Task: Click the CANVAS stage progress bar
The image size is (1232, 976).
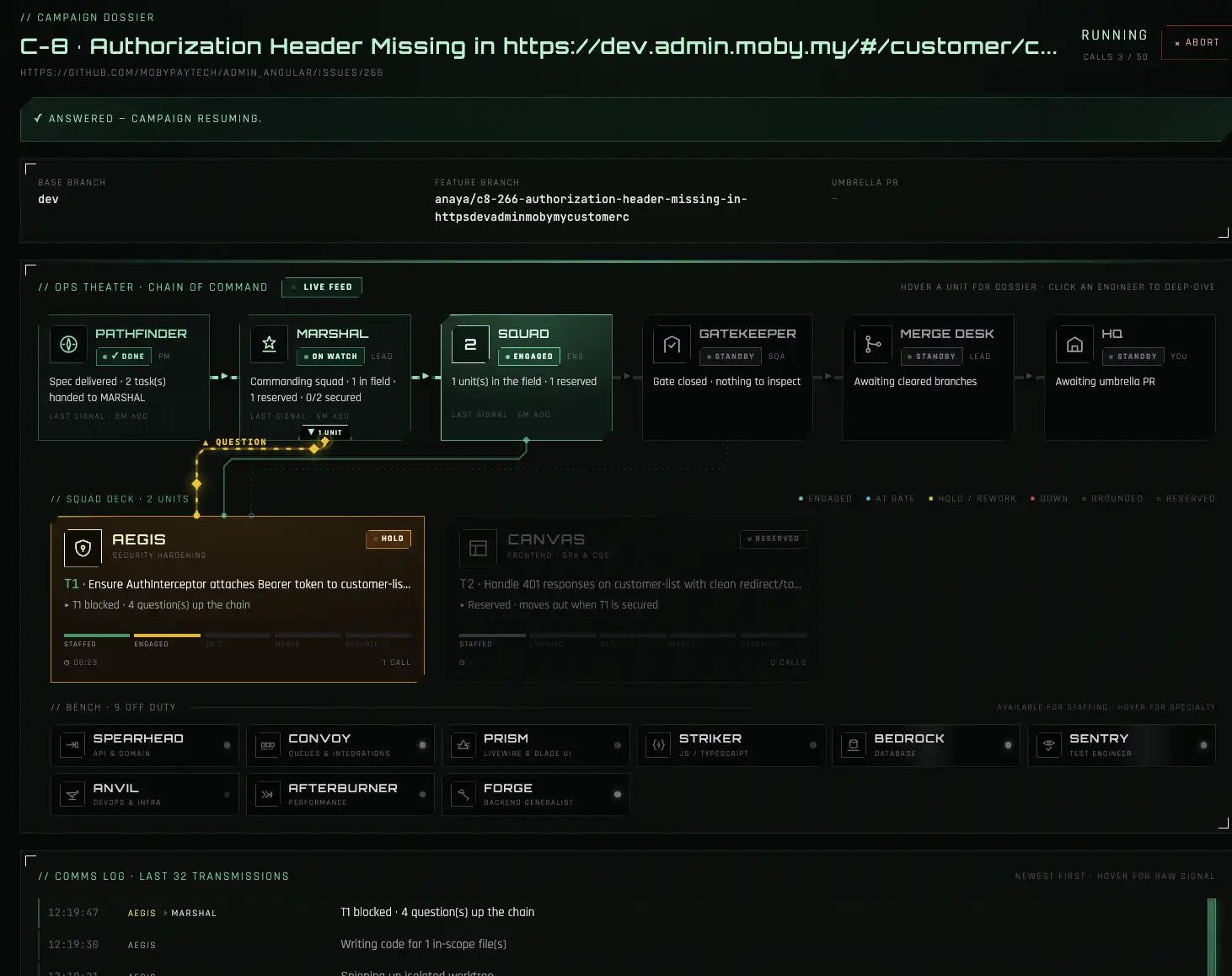Action: pos(633,635)
